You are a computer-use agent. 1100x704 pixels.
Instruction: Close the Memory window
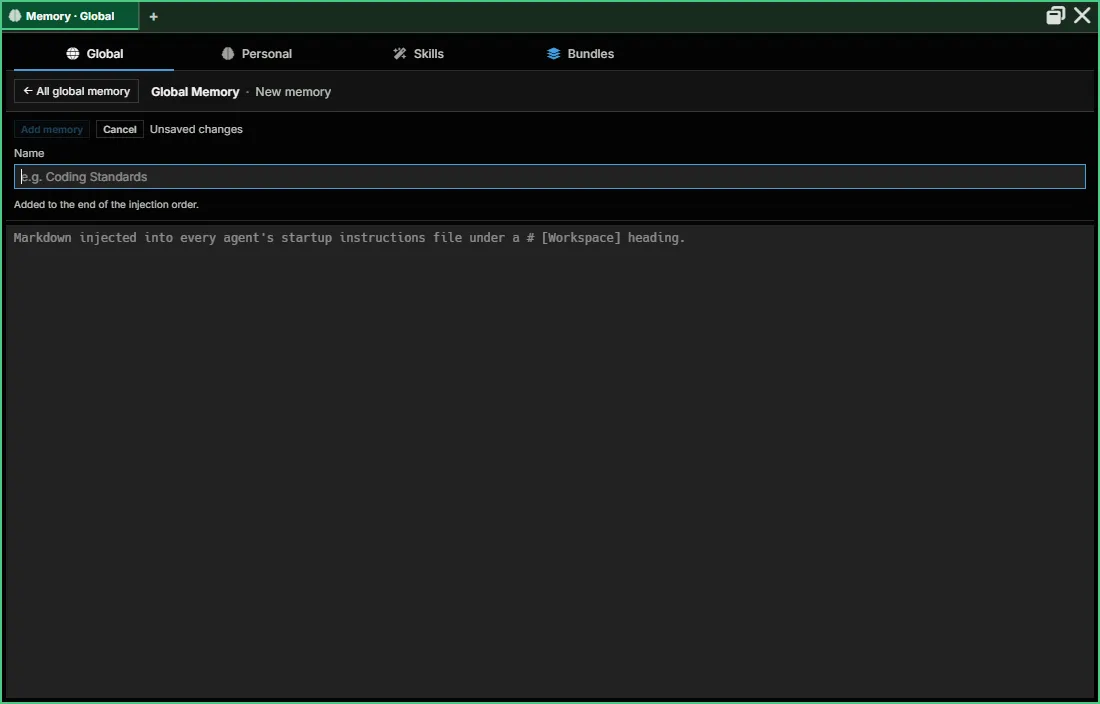[x=1082, y=15]
